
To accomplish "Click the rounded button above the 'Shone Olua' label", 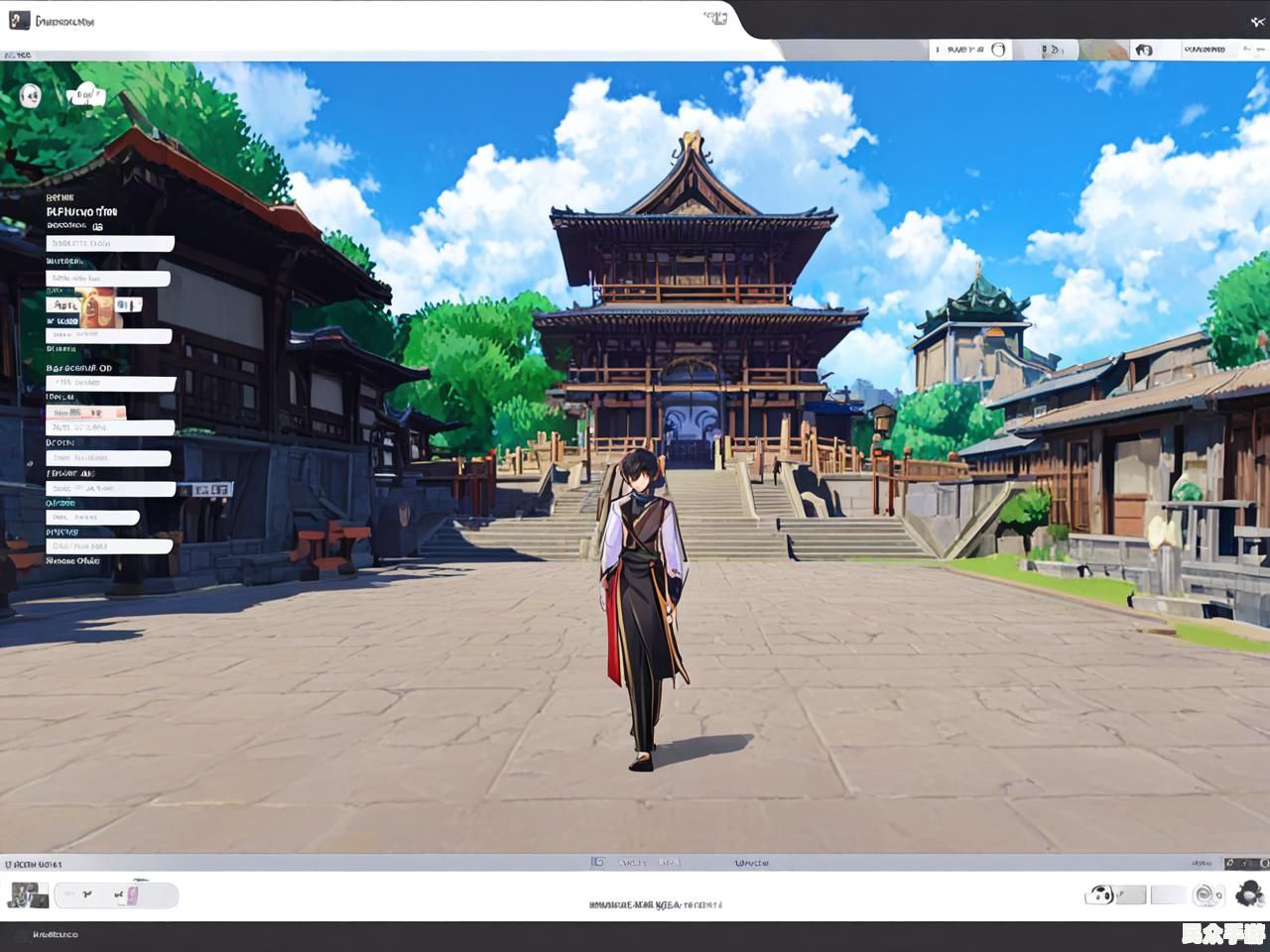I will [109, 544].
